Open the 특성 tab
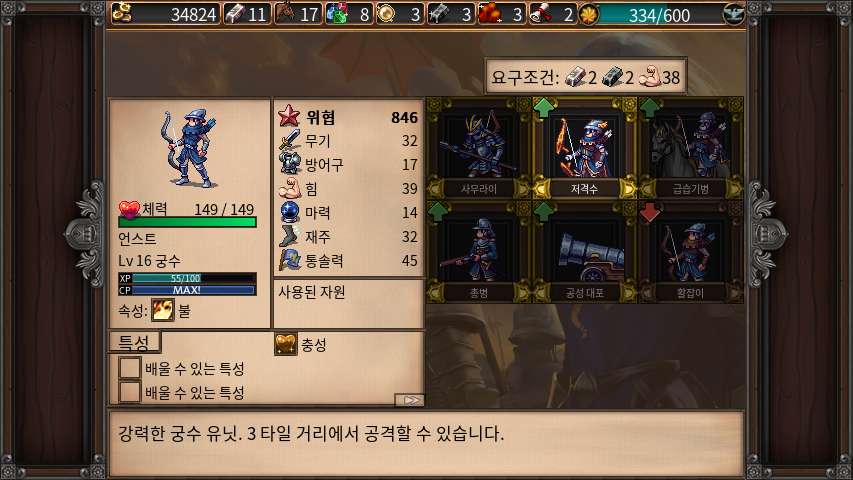The width and height of the screenshot is (853, 480). [134, 342]
